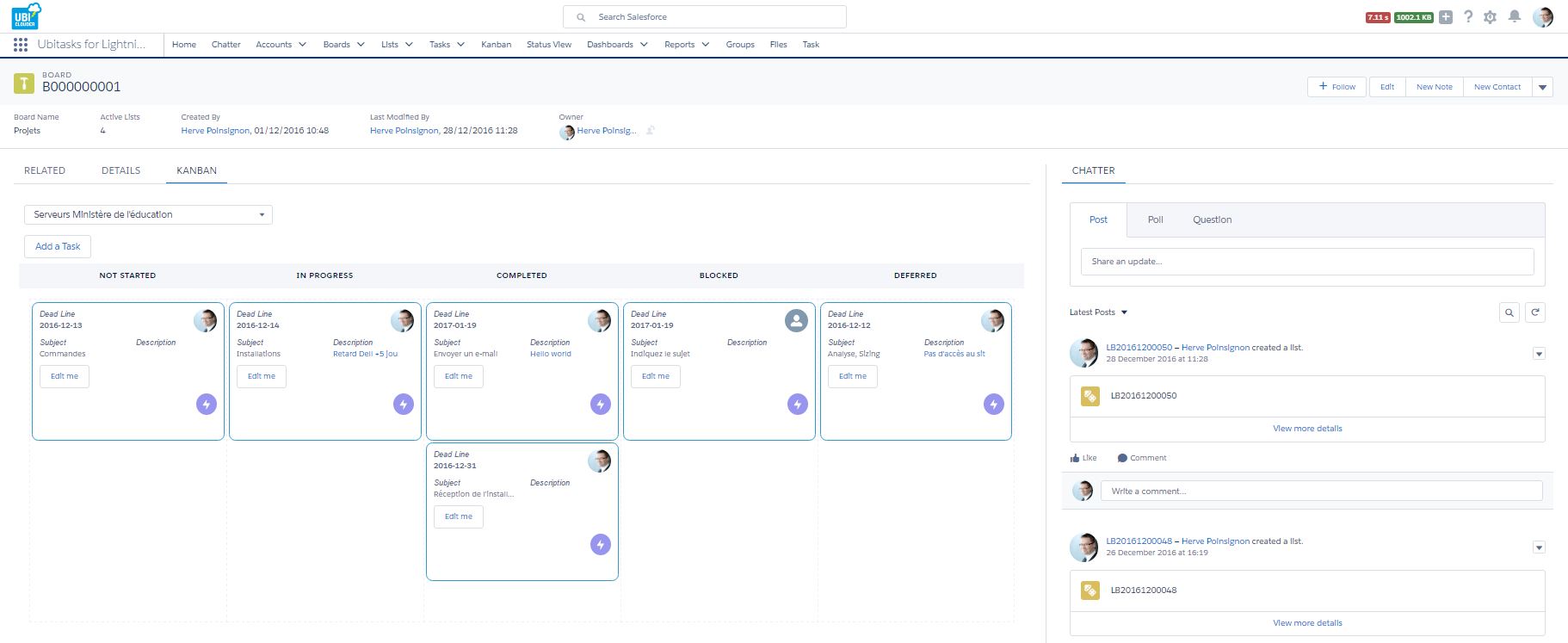Open the App Launcher grid icon
The height and width of the screenshot is (643, 1568).
[21, 45]
